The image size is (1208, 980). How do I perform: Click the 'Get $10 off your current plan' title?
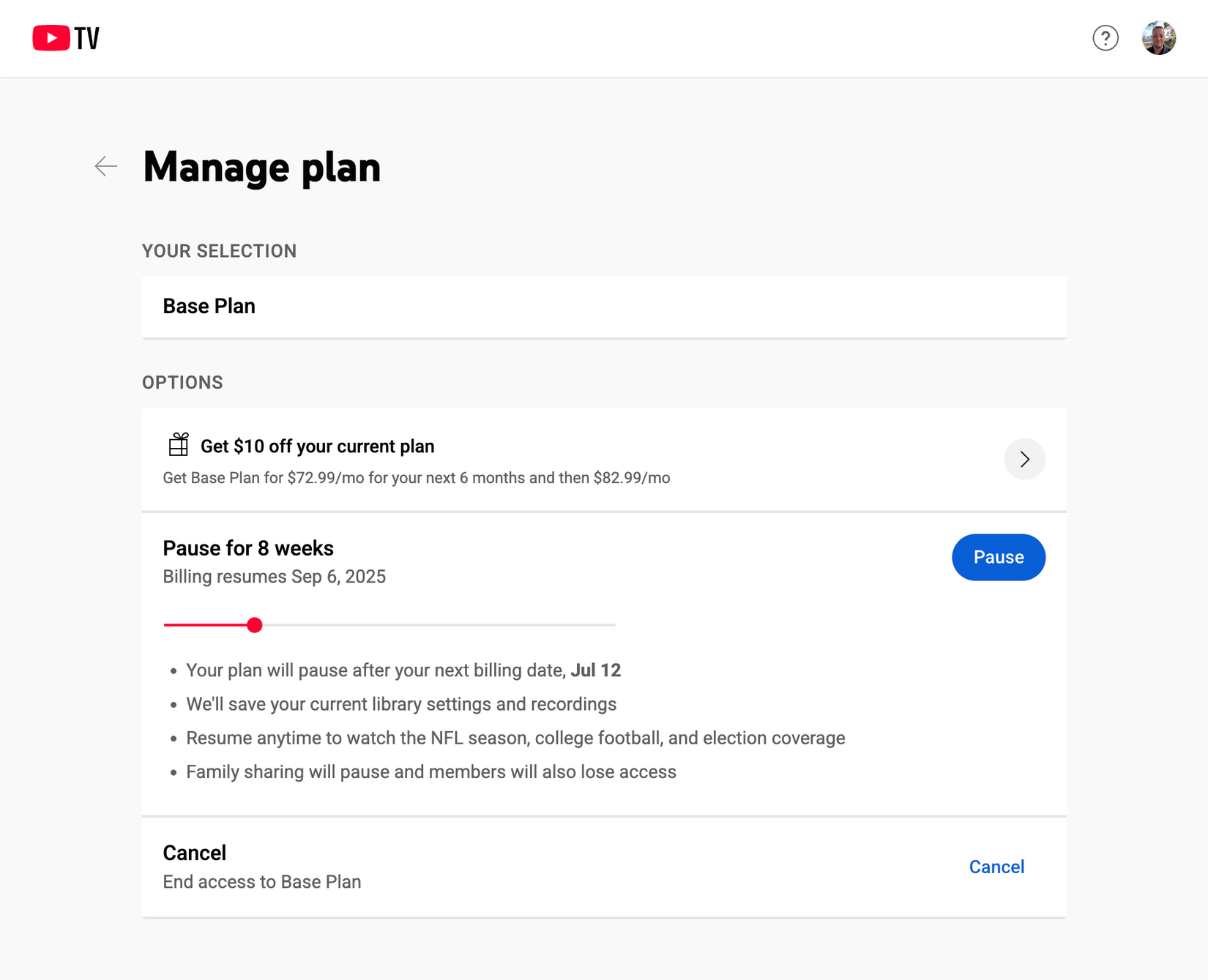click(x=317, y=446)
